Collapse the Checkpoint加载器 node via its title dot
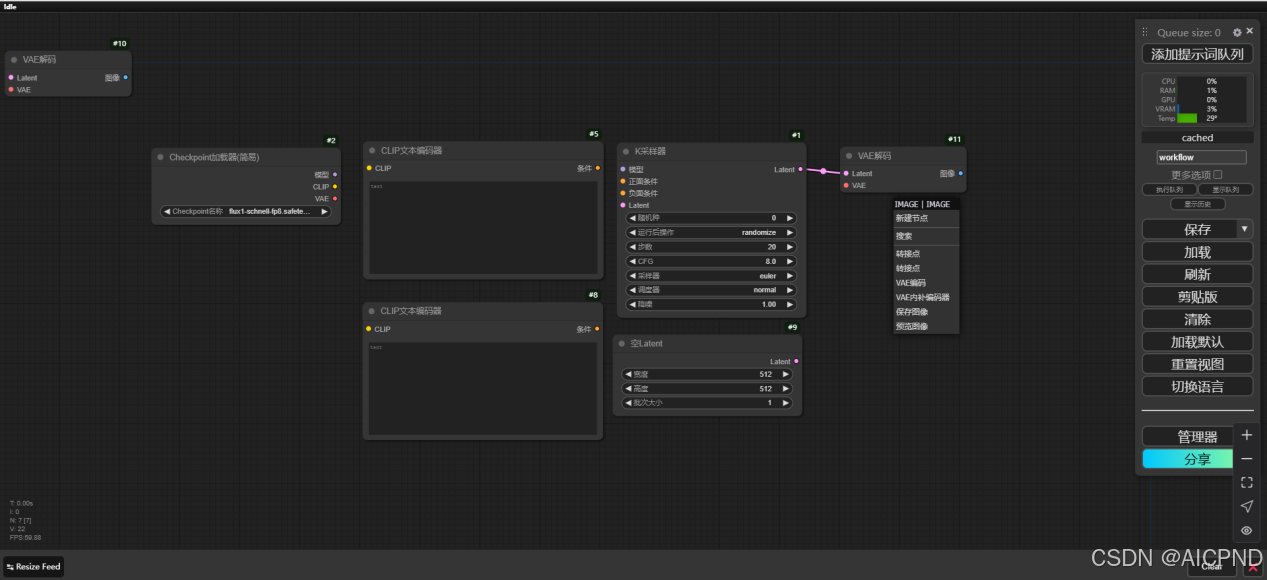 pyautogui.click(x=160, y=157)
